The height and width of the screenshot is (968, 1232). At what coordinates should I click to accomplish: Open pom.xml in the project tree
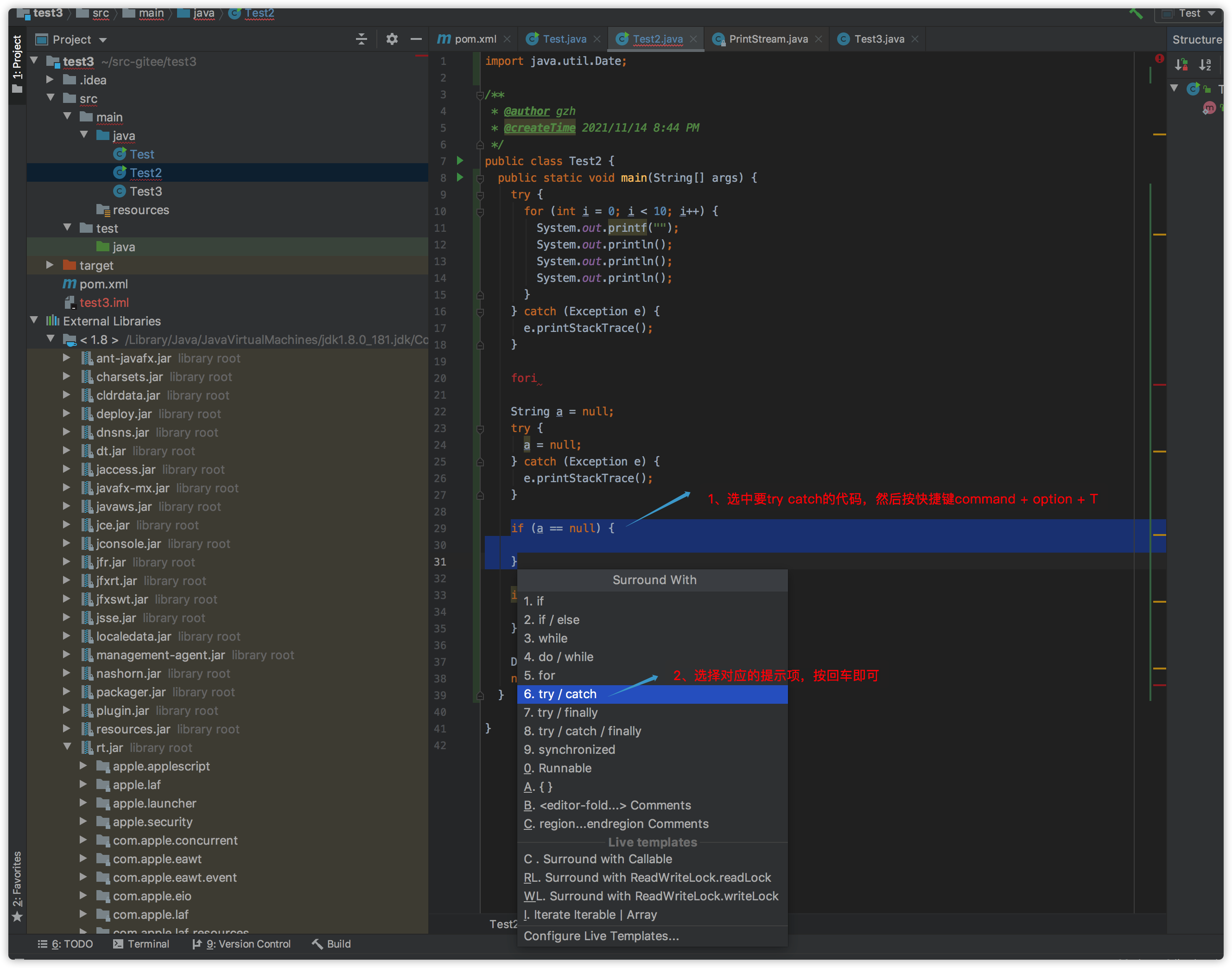pos(103,284)
